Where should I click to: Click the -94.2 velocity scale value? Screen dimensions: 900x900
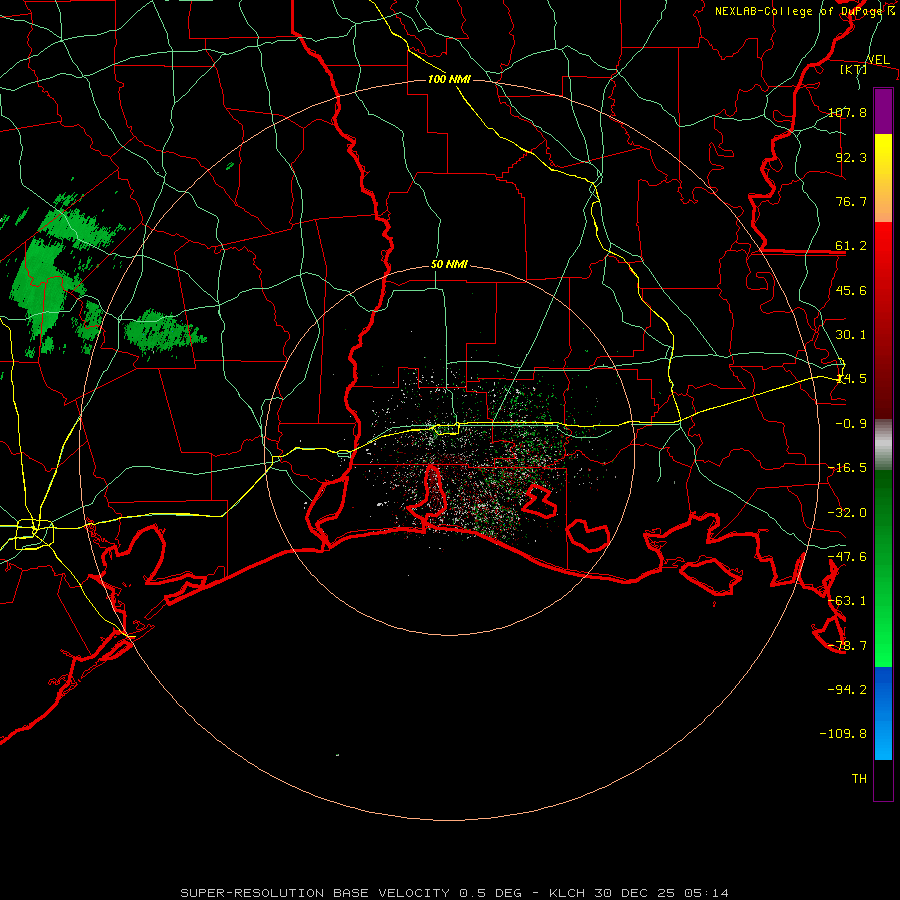tap(847, 690)
